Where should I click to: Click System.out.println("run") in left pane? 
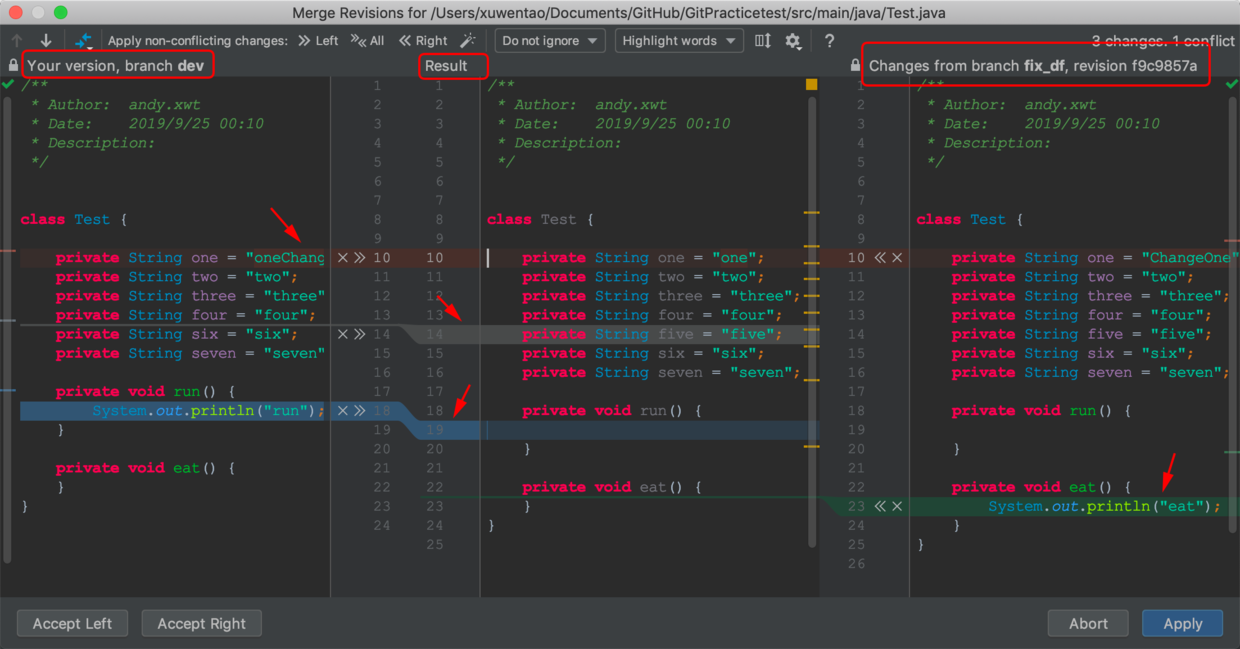(x=209, y=411)
